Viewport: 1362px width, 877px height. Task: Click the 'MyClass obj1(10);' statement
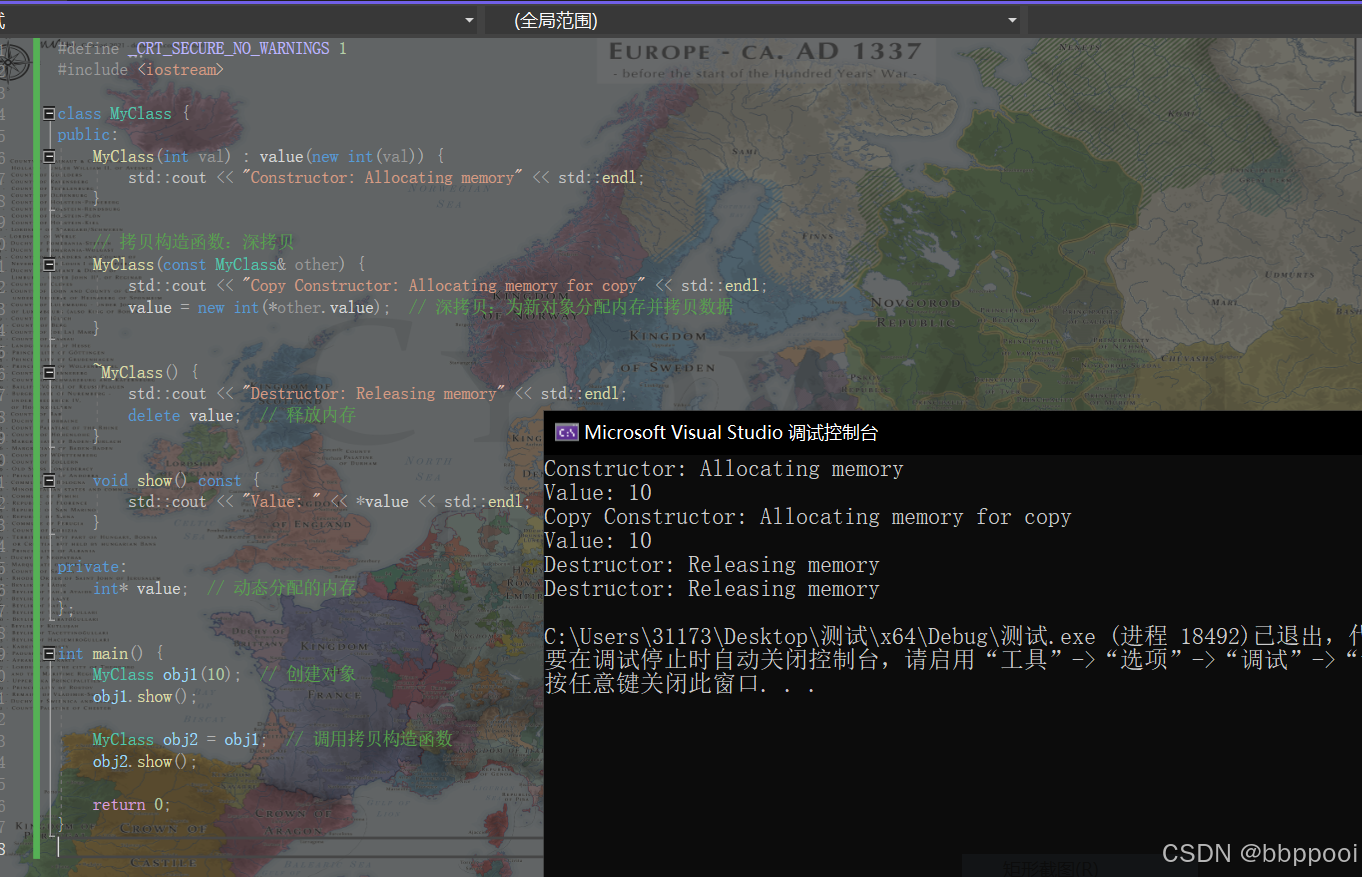click(167, 675)
